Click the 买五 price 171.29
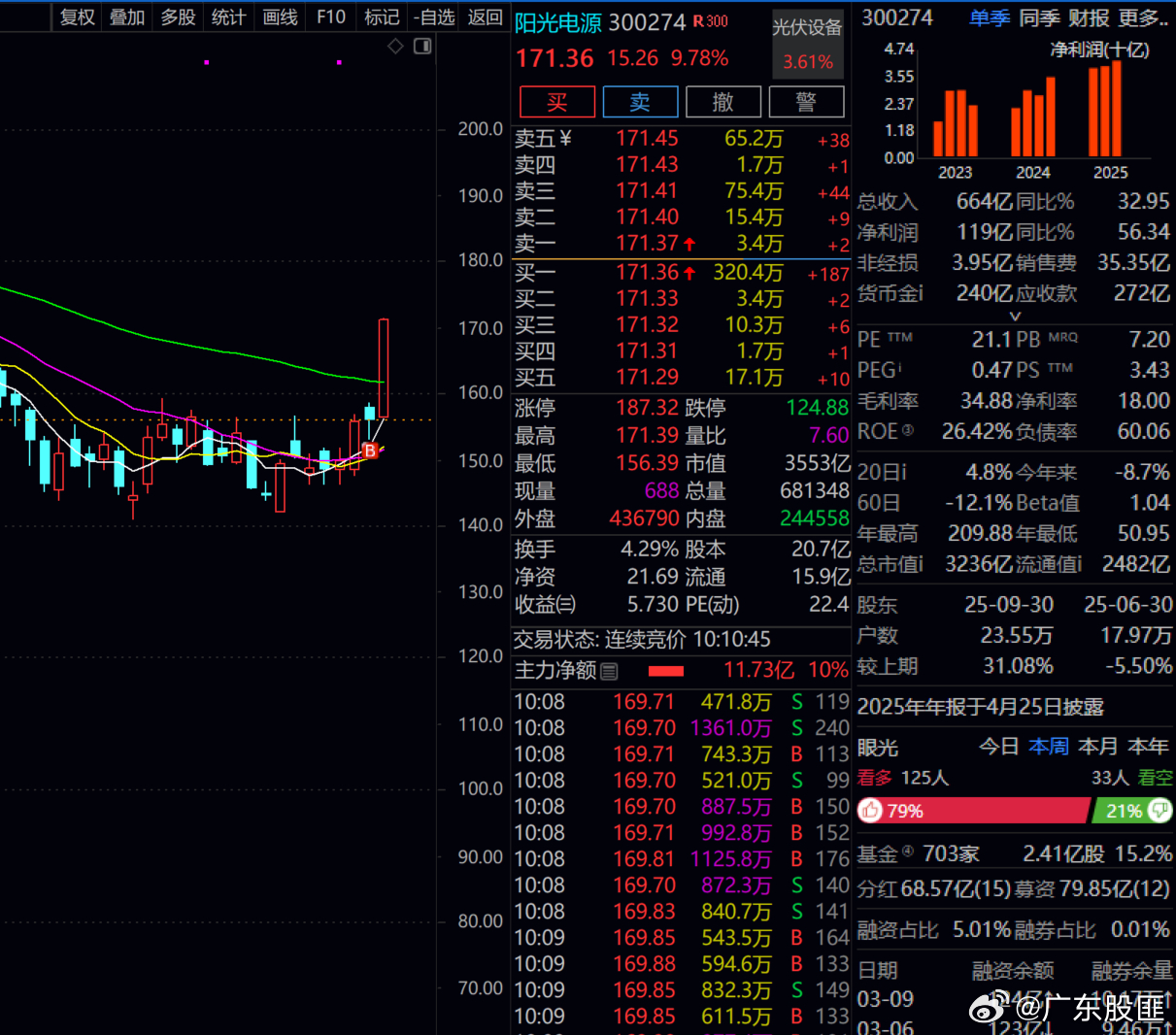1176x1035 pixels. coord(647,378)
